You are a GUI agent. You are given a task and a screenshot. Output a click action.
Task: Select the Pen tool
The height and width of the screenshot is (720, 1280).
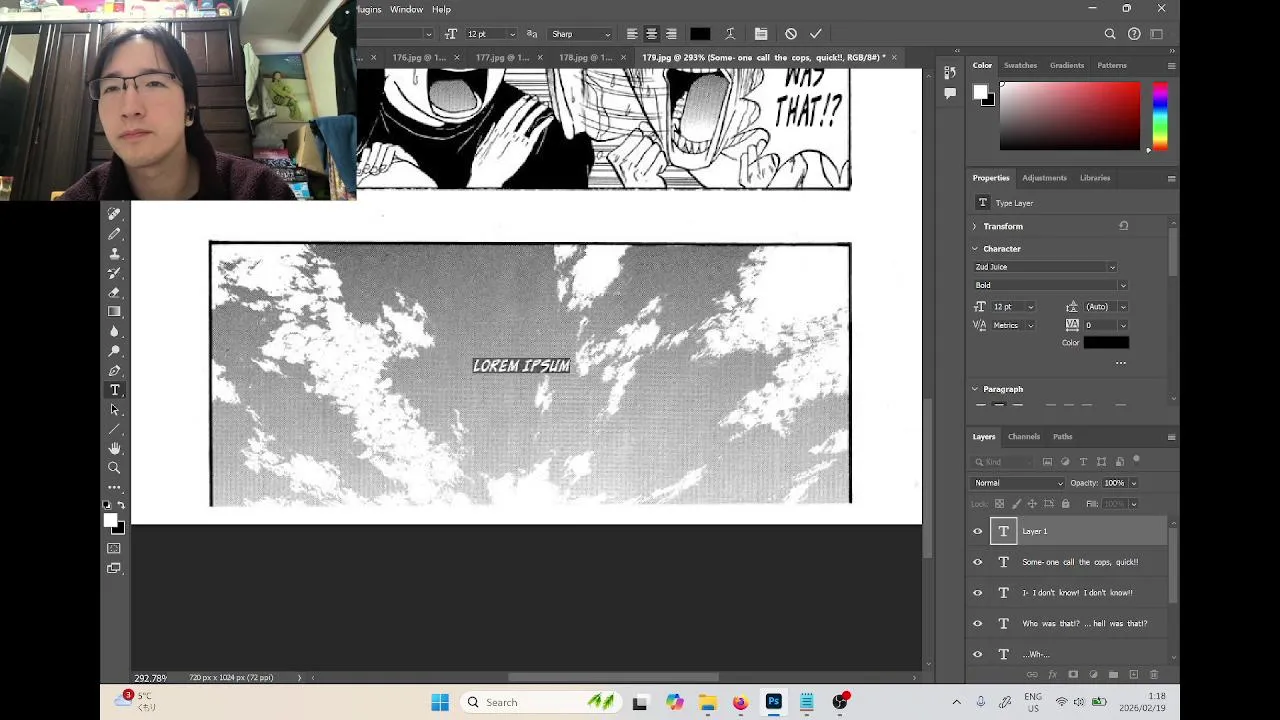coord(114,370)
